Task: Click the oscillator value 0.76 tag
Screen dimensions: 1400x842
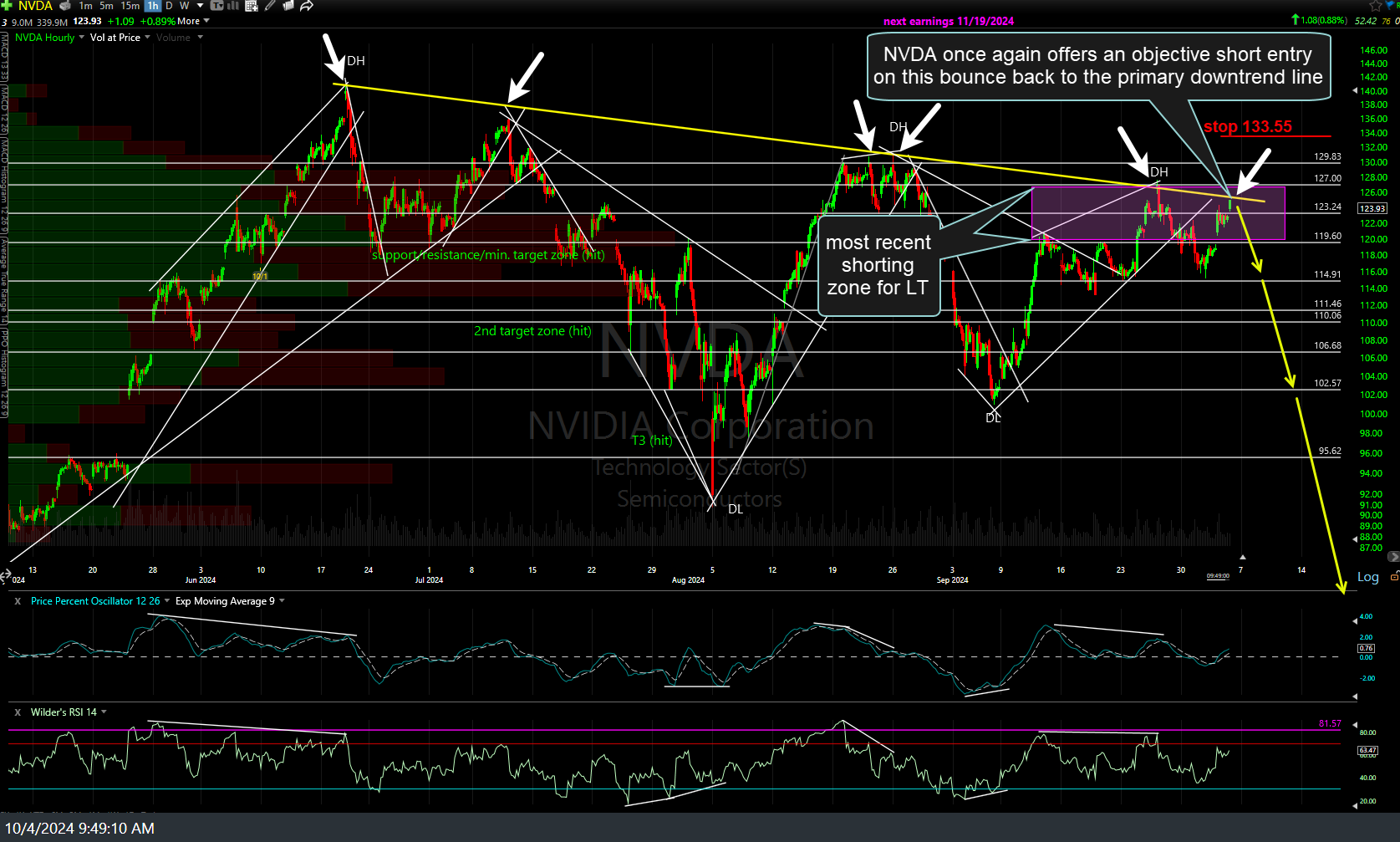Action: pyautogui.click(x=1366, y=648)
